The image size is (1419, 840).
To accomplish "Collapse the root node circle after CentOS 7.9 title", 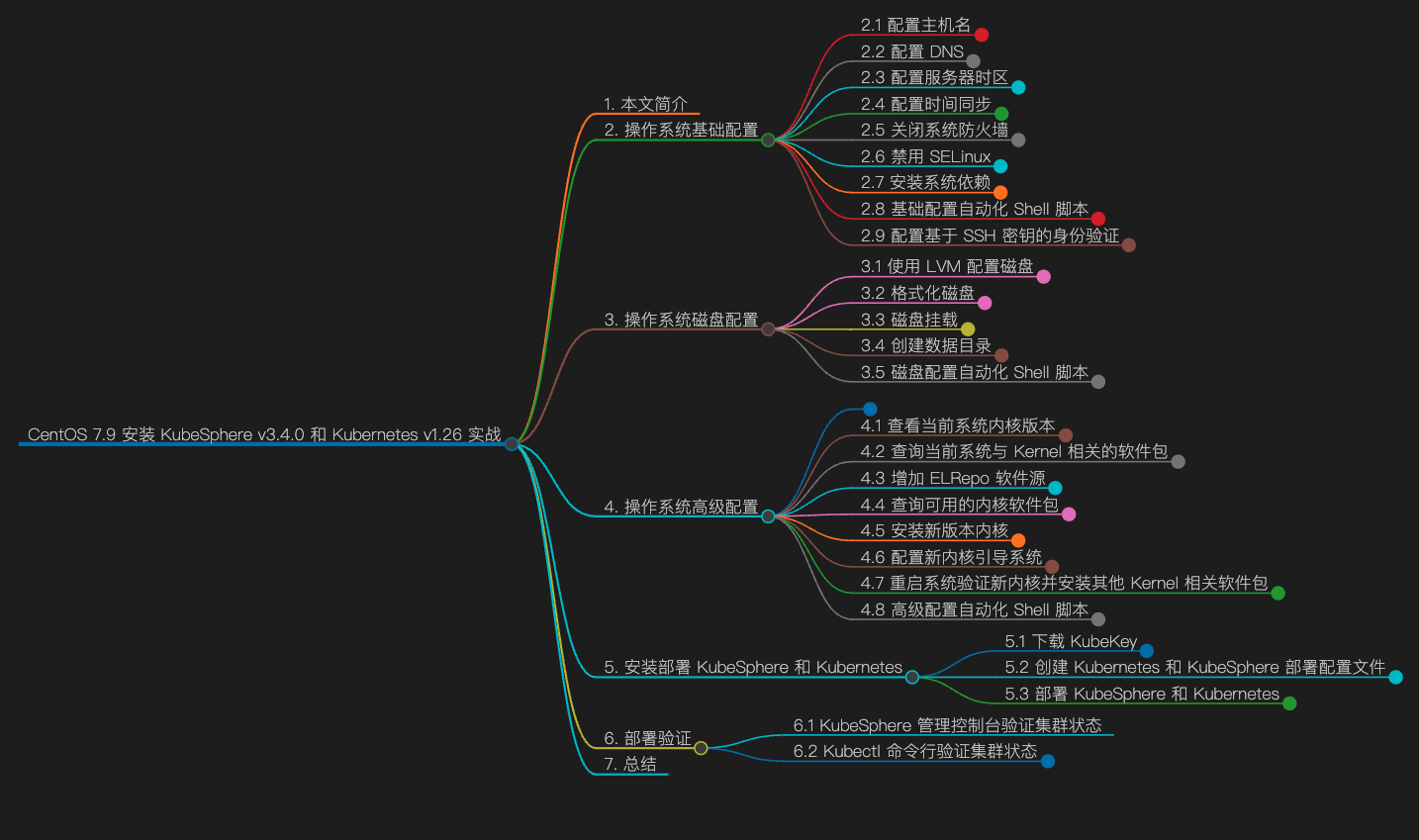I will [x=512, y=444].
